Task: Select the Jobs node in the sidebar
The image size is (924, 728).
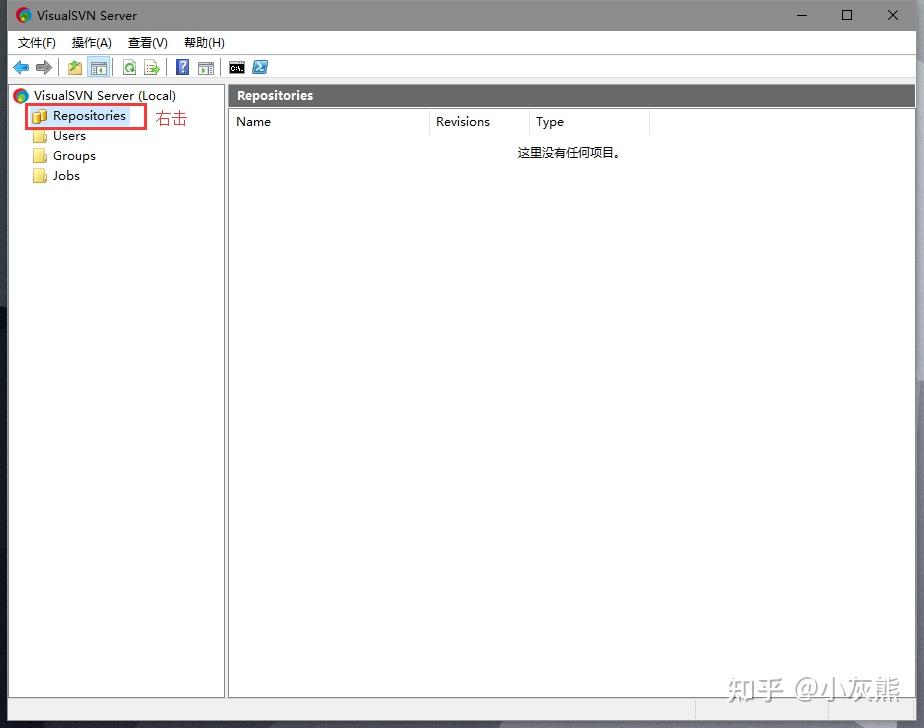Action: point(66,175)
